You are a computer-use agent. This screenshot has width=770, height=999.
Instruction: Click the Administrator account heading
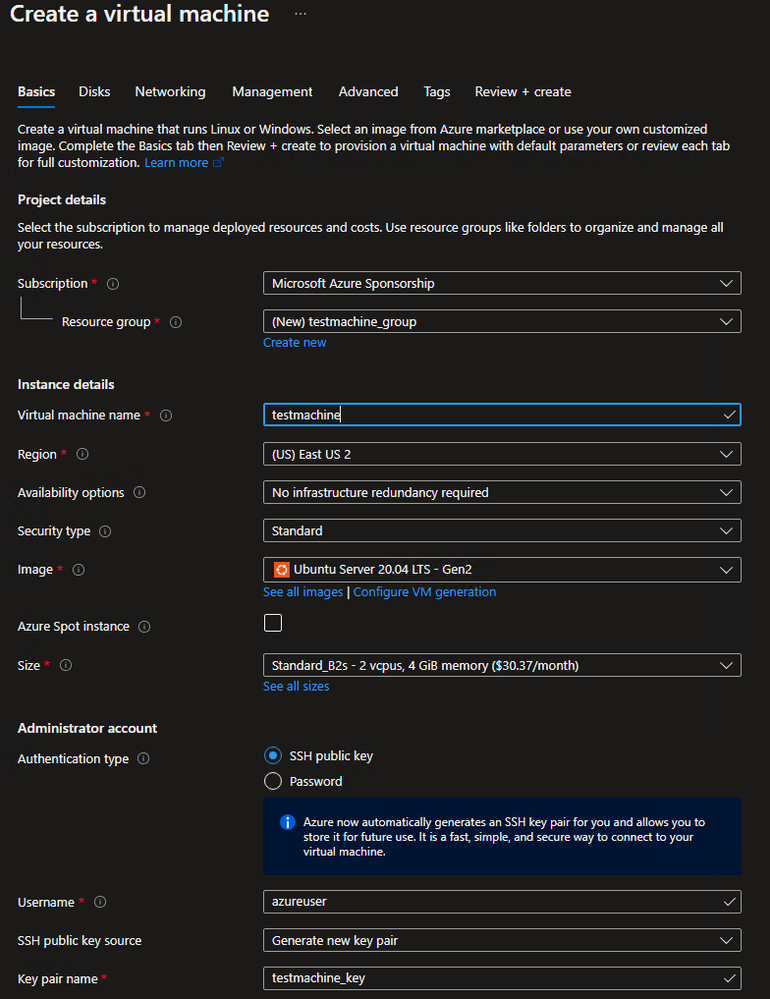coord(87,728)
